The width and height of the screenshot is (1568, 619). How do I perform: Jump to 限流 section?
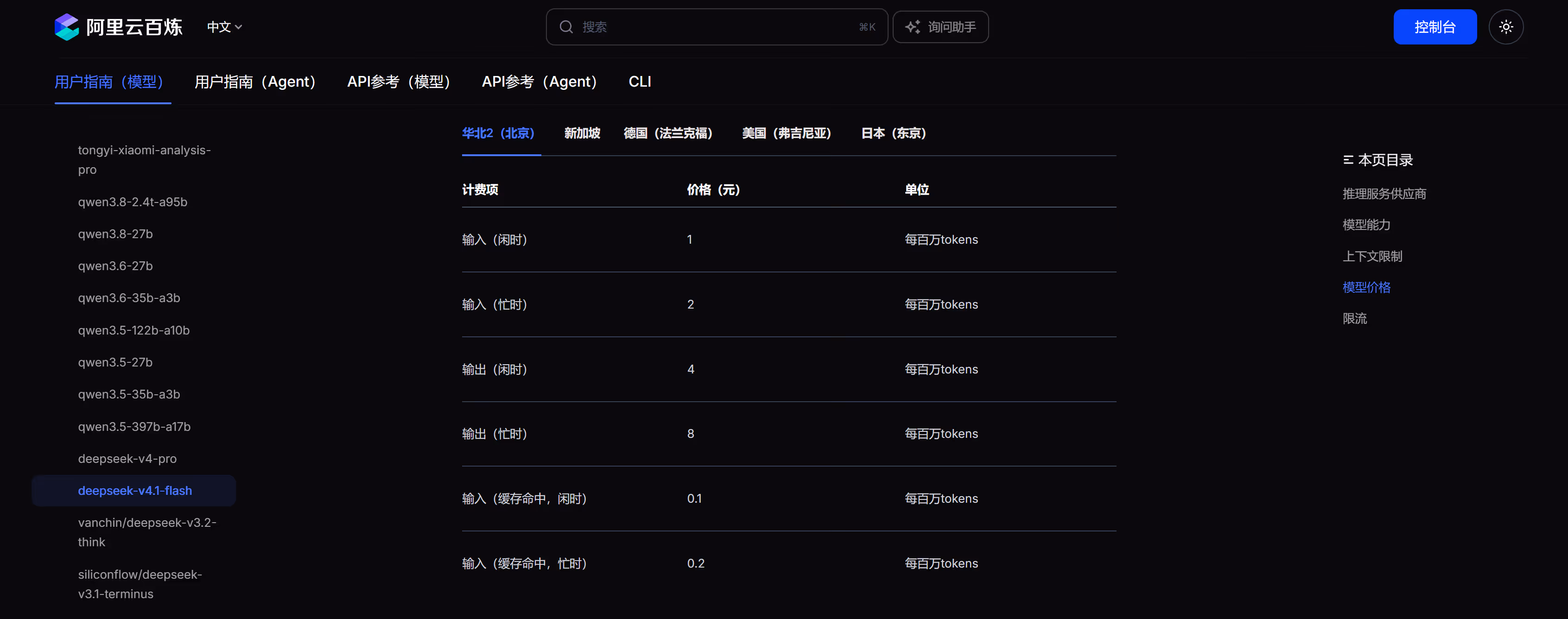pos(1354,318)
